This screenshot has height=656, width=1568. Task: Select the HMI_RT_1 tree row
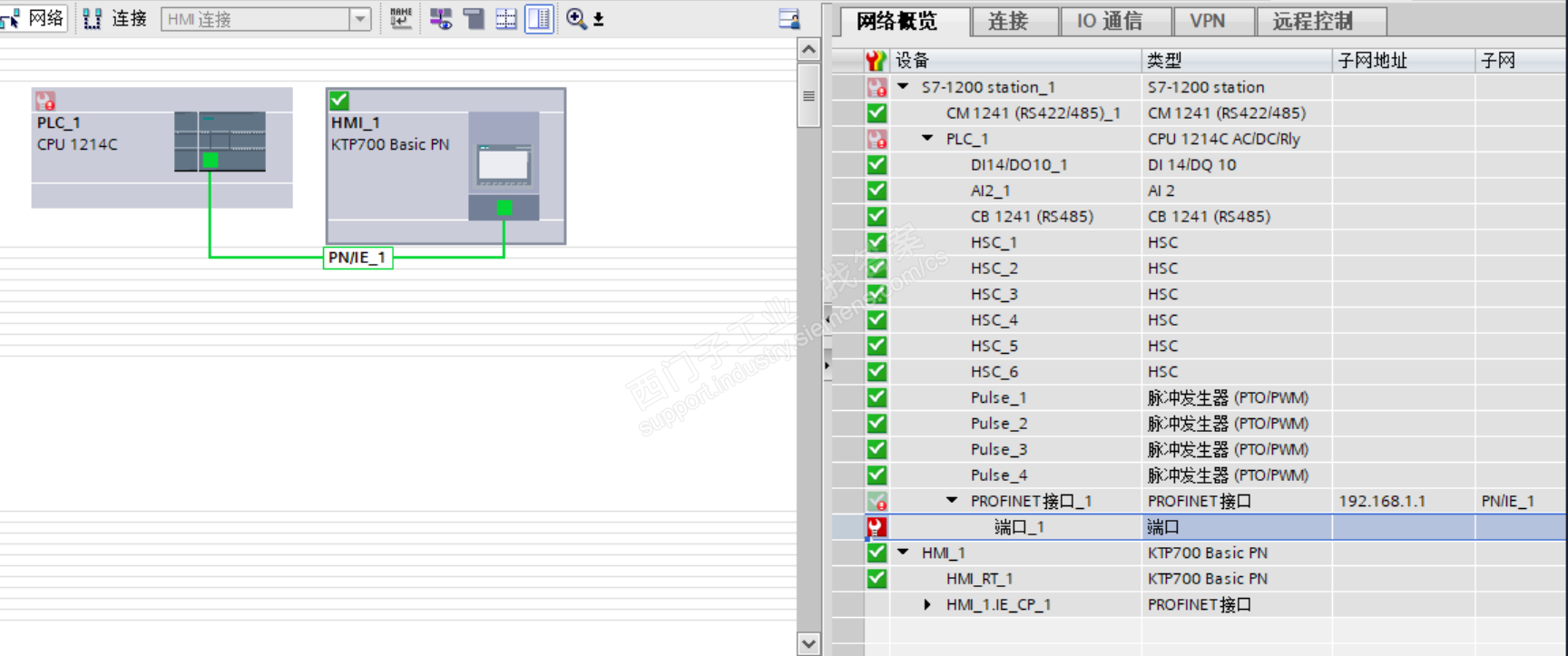979,579
